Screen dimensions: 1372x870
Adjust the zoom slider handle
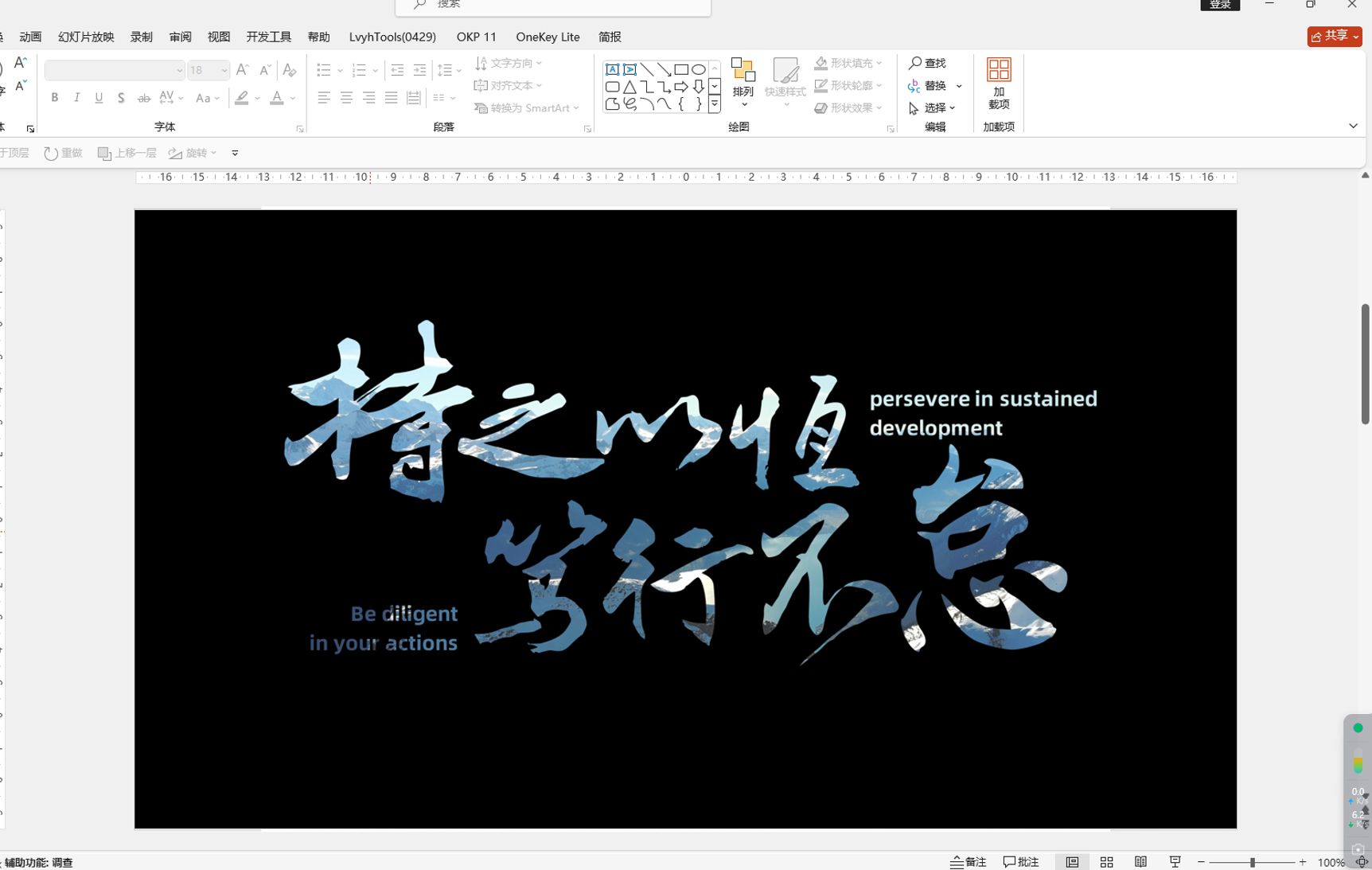click(1253, 862)
